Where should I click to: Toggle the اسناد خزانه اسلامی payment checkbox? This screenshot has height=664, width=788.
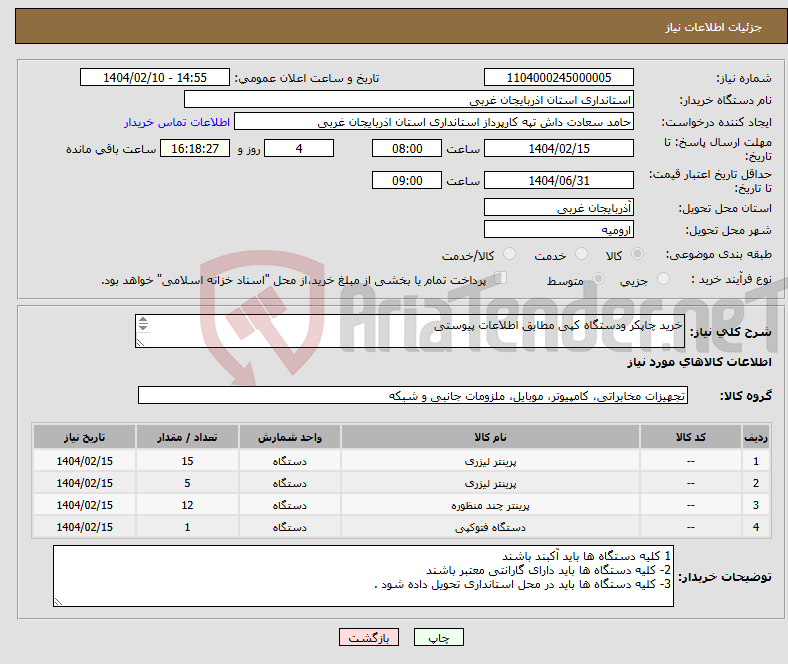501,279
